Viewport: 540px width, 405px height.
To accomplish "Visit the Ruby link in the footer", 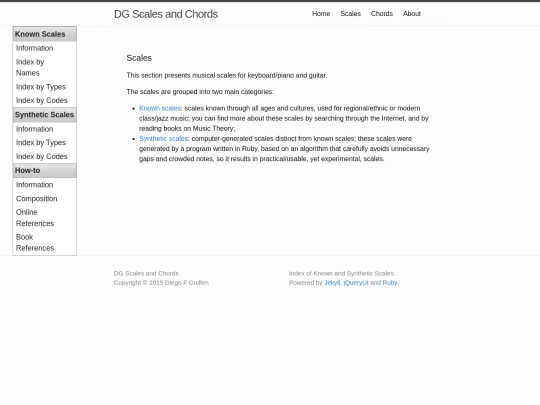I will pos(390,283).
